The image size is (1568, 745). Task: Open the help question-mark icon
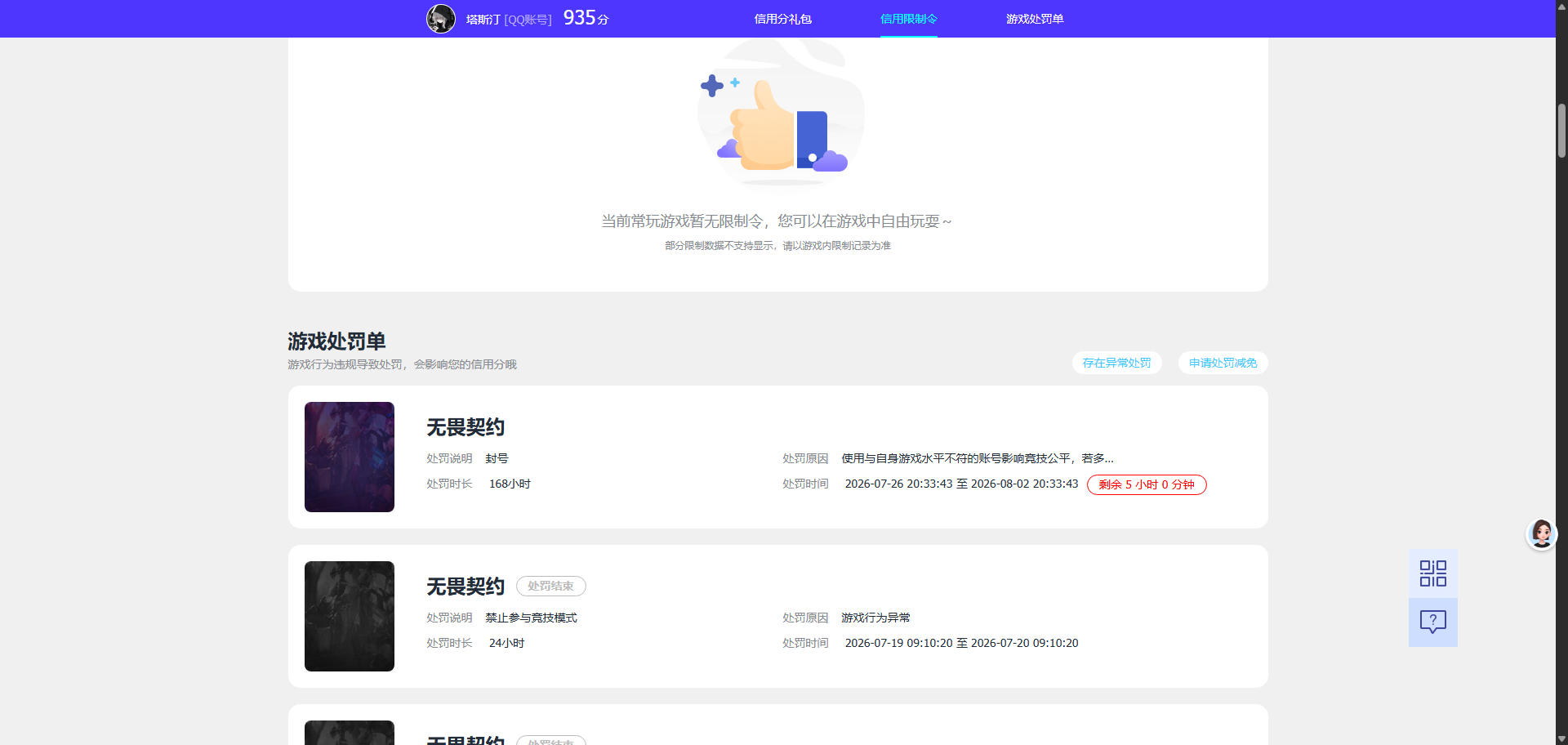[x=1432, y=622]
